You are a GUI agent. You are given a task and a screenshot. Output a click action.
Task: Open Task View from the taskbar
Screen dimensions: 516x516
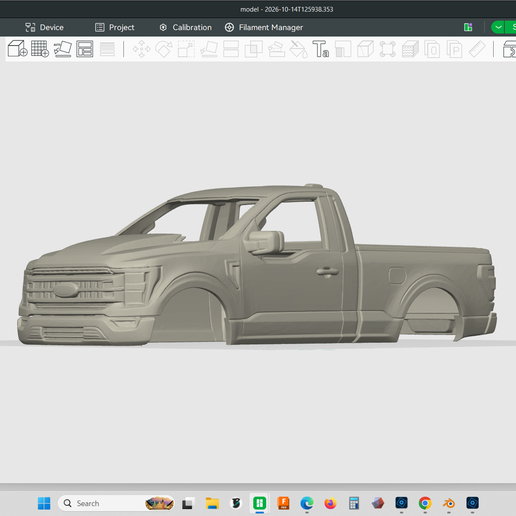click(187, 503)
